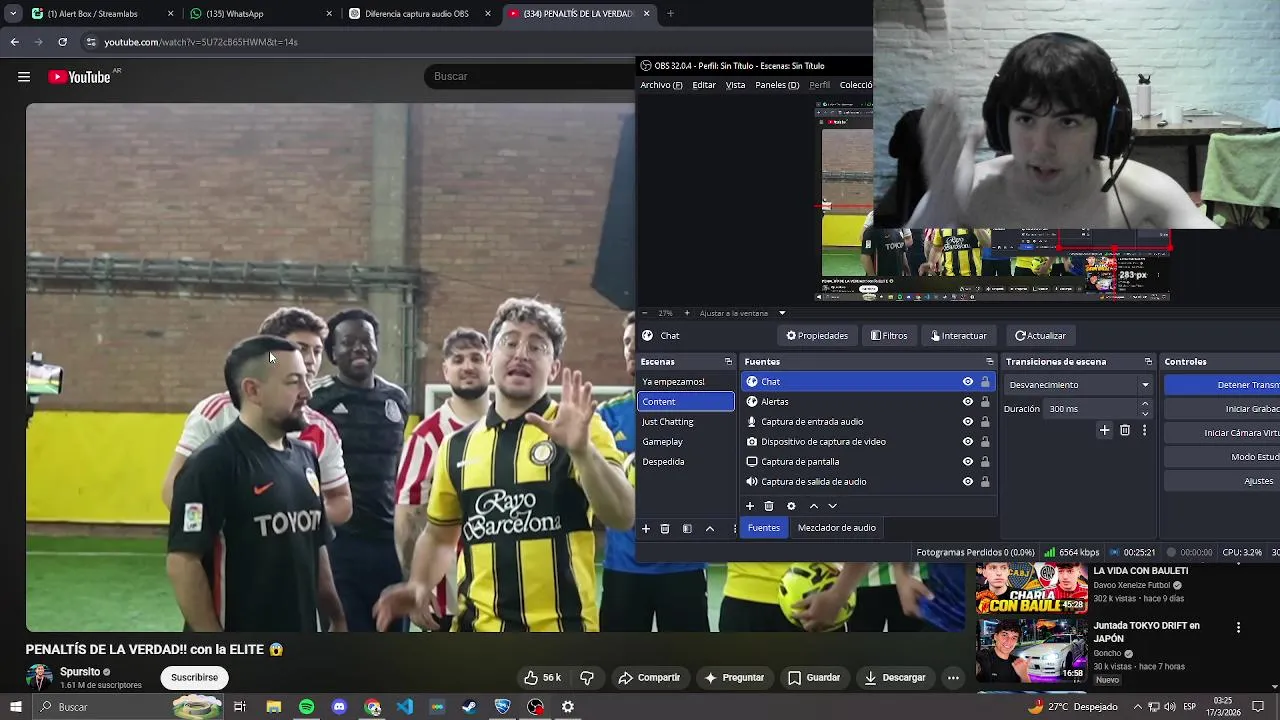
Task: Click the Filtros button in OBS
Action: (889, 336)
